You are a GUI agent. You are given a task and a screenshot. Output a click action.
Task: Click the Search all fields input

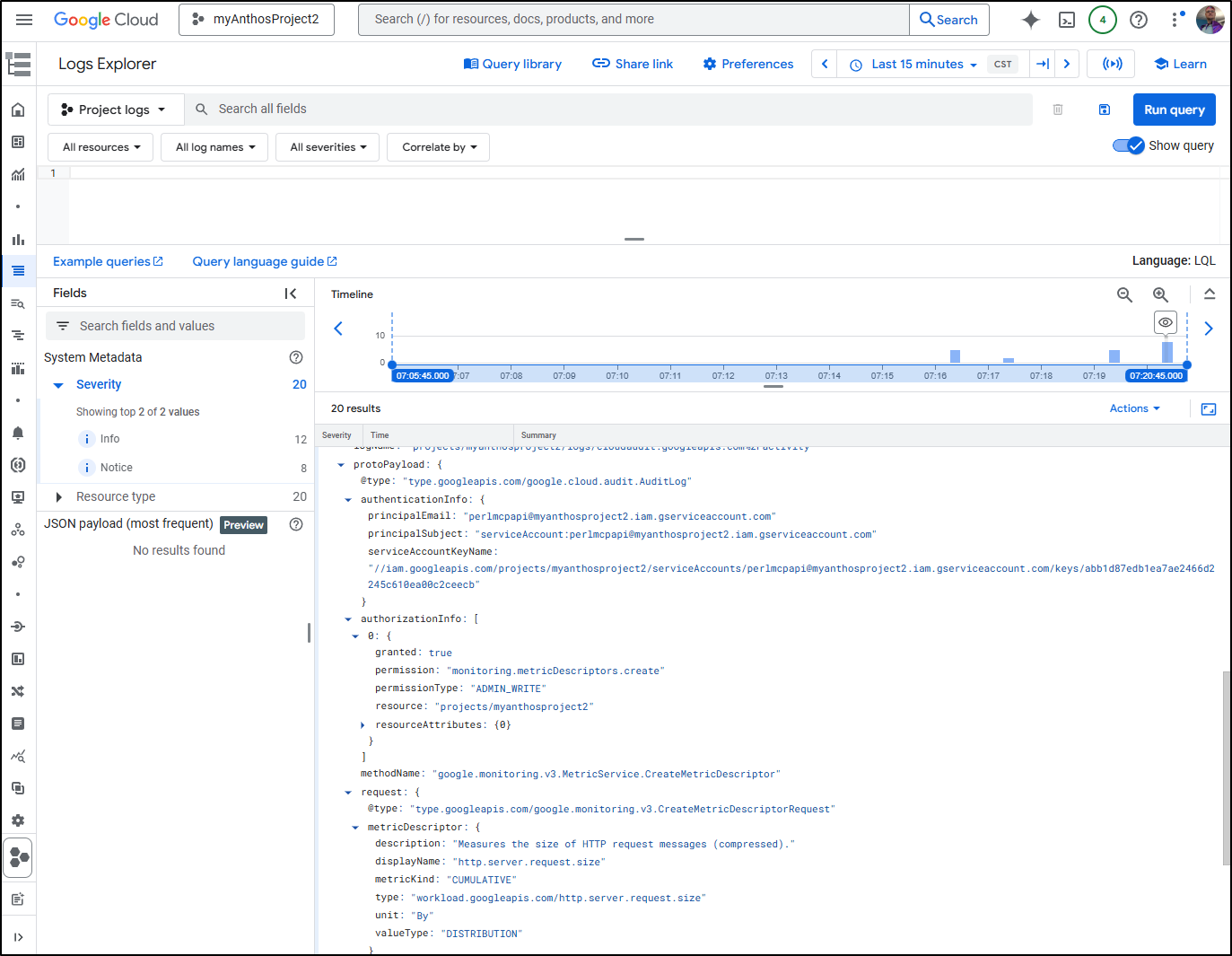(610, 110)
